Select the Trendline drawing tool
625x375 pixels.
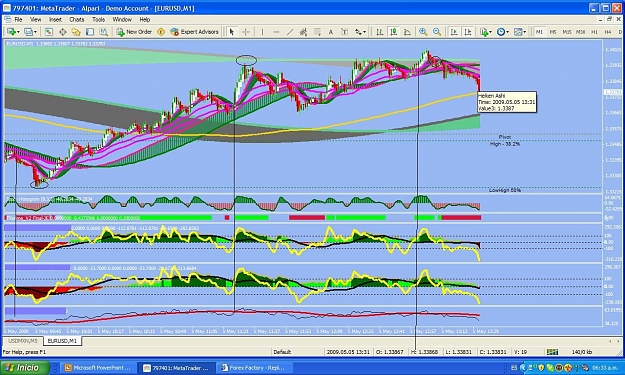(290, 32)
